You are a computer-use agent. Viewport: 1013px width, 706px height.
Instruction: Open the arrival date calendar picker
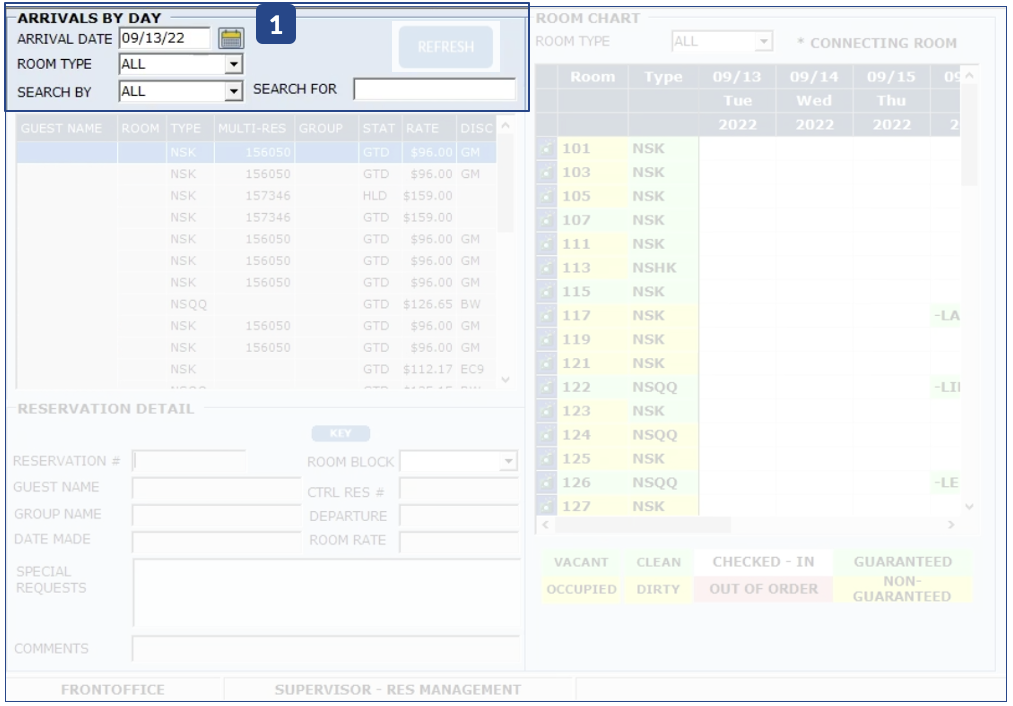pyautogui.click(x=231, y=39)
